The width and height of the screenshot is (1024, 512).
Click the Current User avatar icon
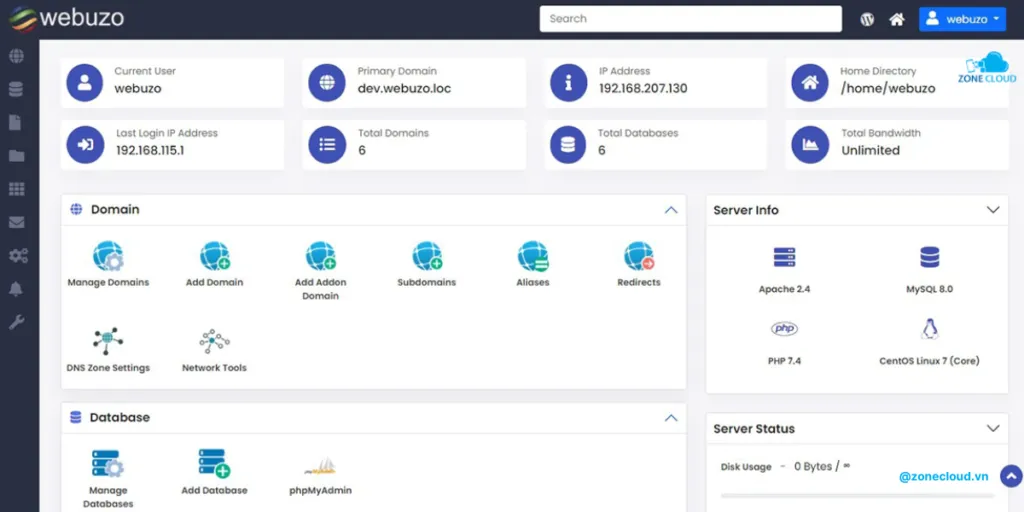coord(84,82)
